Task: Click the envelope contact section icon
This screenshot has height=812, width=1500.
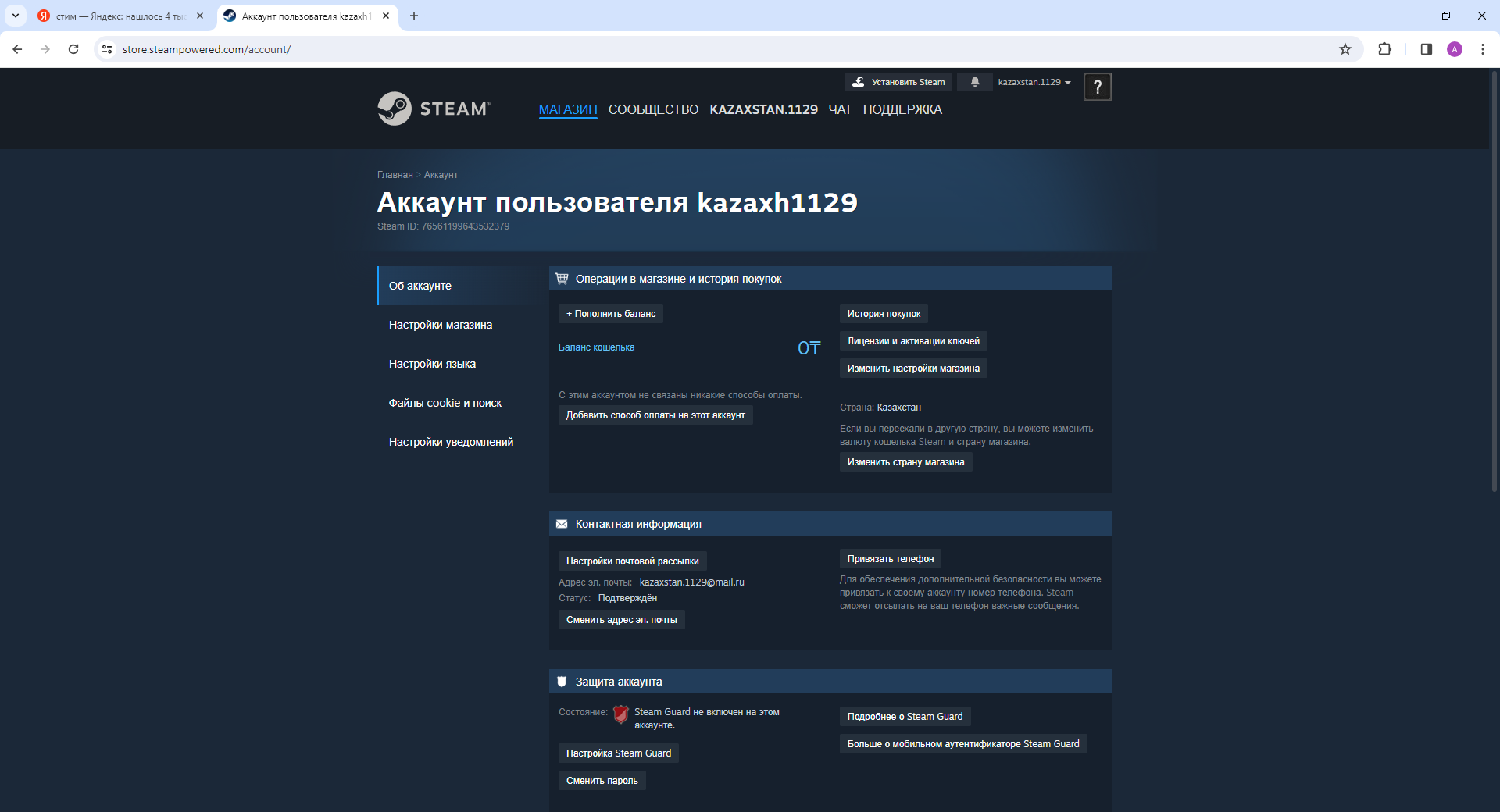Action: pos(562,524)
